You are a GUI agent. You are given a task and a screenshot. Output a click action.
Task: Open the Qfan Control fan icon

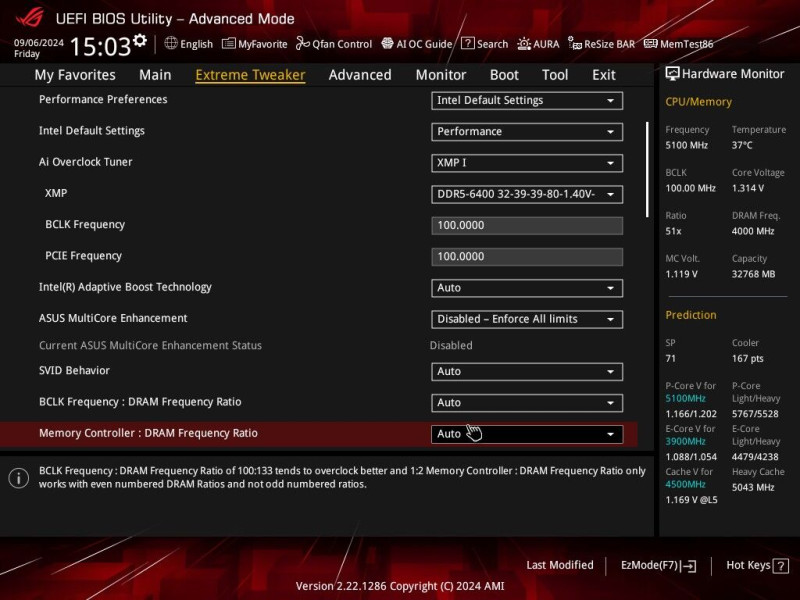(x=303, y=43)
